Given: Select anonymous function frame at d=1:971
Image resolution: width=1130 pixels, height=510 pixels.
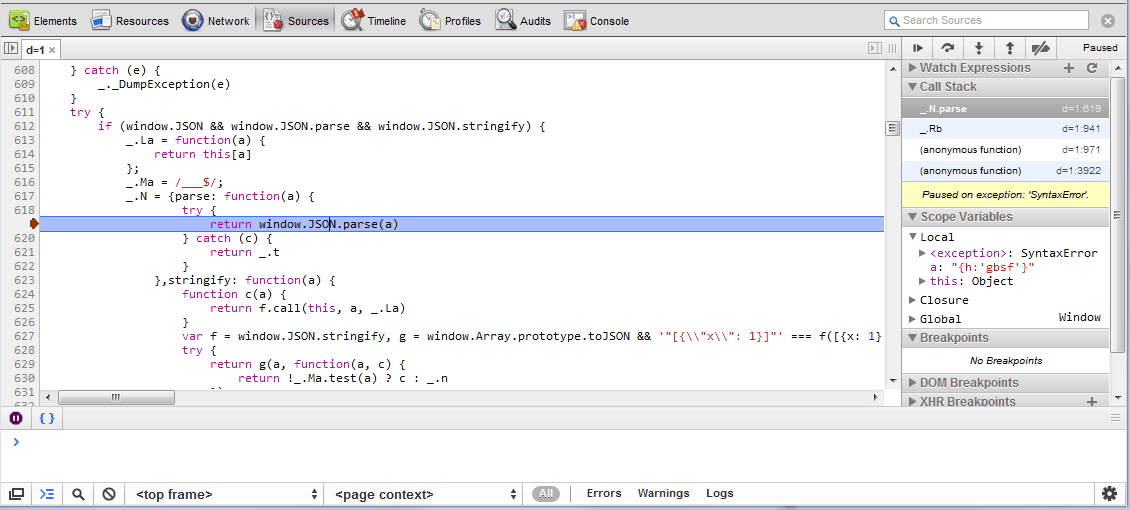Looking at the screenshot, I should coord(1005,150).
